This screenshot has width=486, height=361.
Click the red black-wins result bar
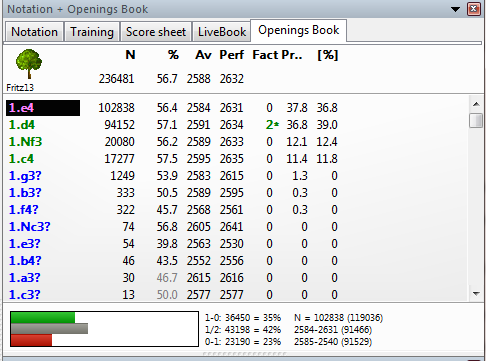click(x=31, y=340)
